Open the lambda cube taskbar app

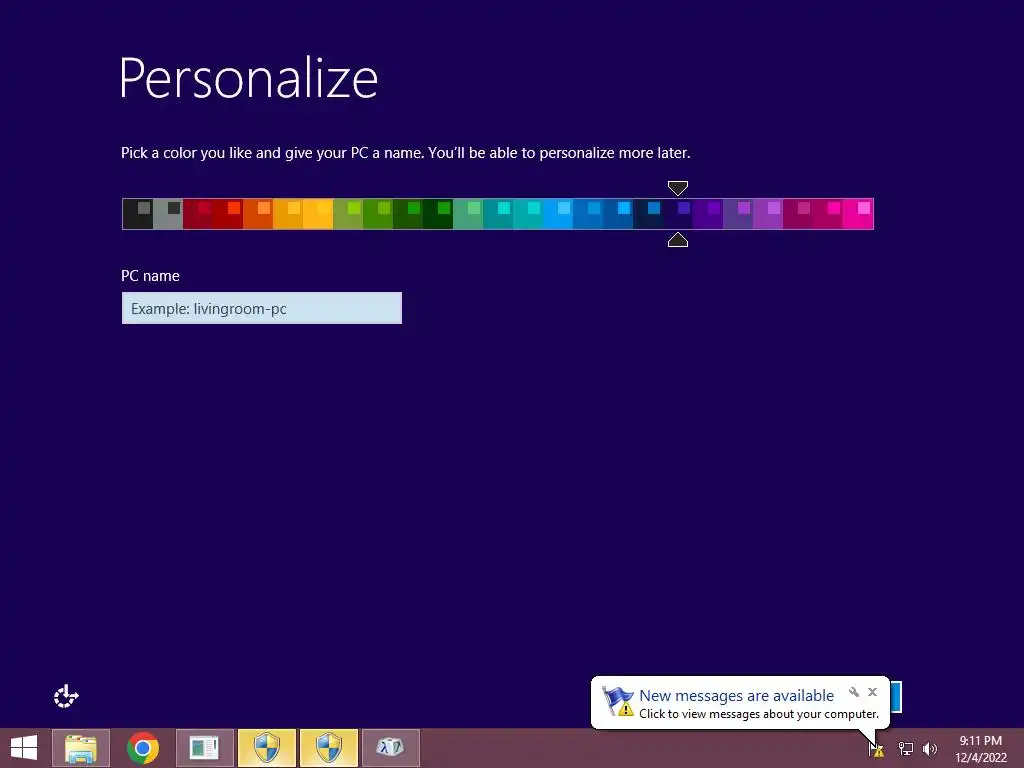pyautogui.click(x=391, y=748)
